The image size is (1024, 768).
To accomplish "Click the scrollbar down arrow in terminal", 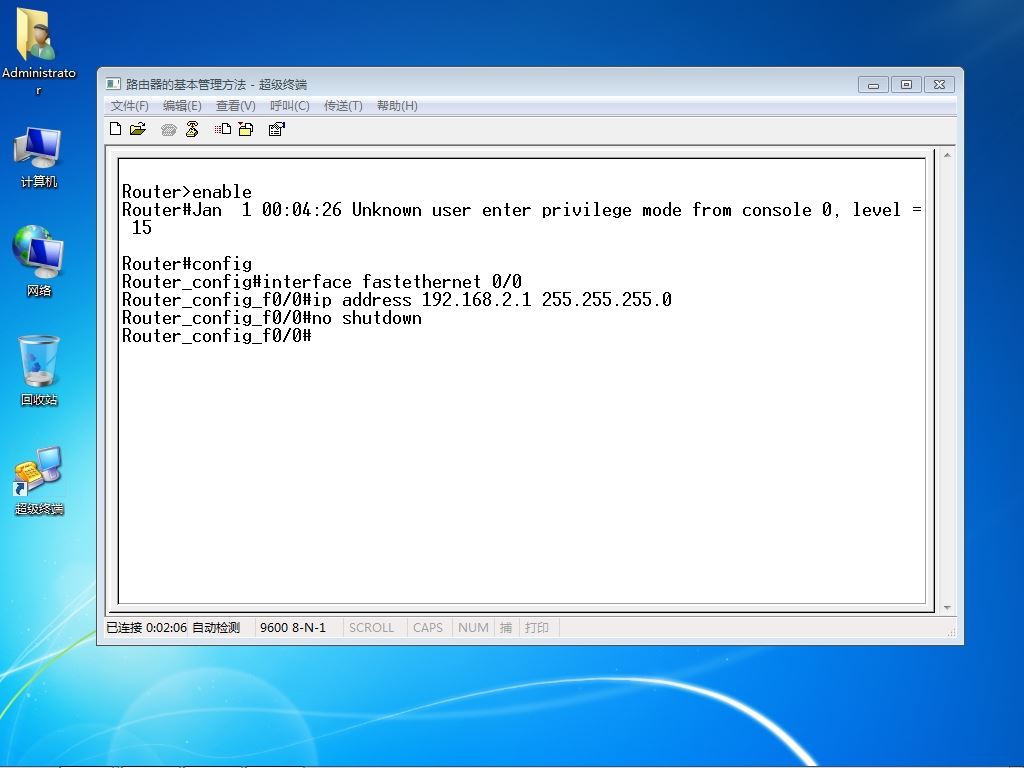I will click(947, 608).
